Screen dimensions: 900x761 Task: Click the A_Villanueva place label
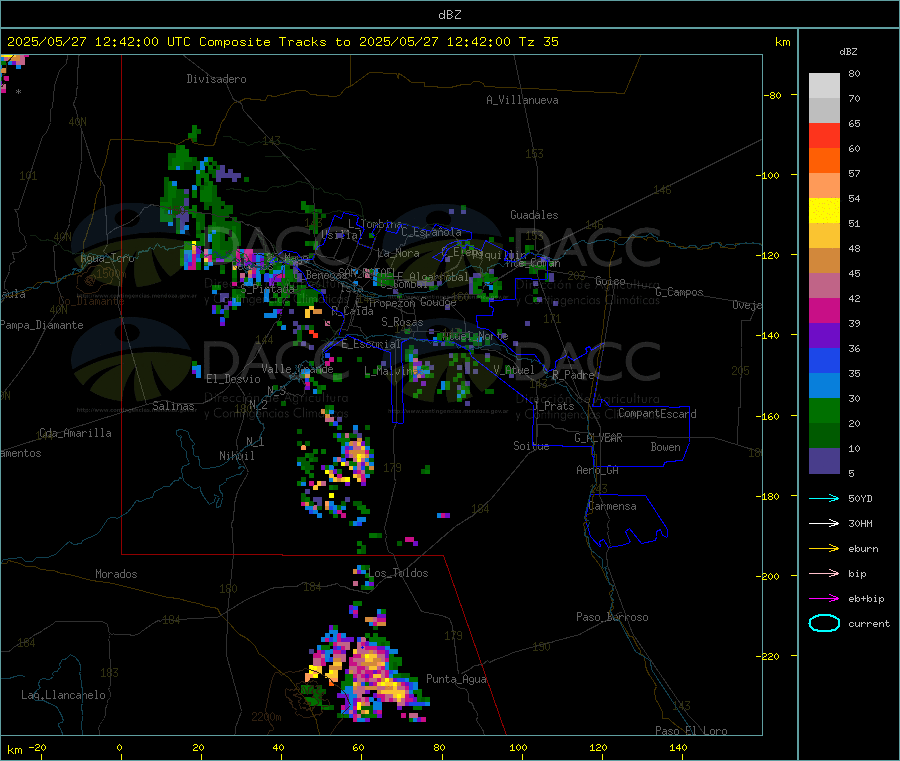522,100
